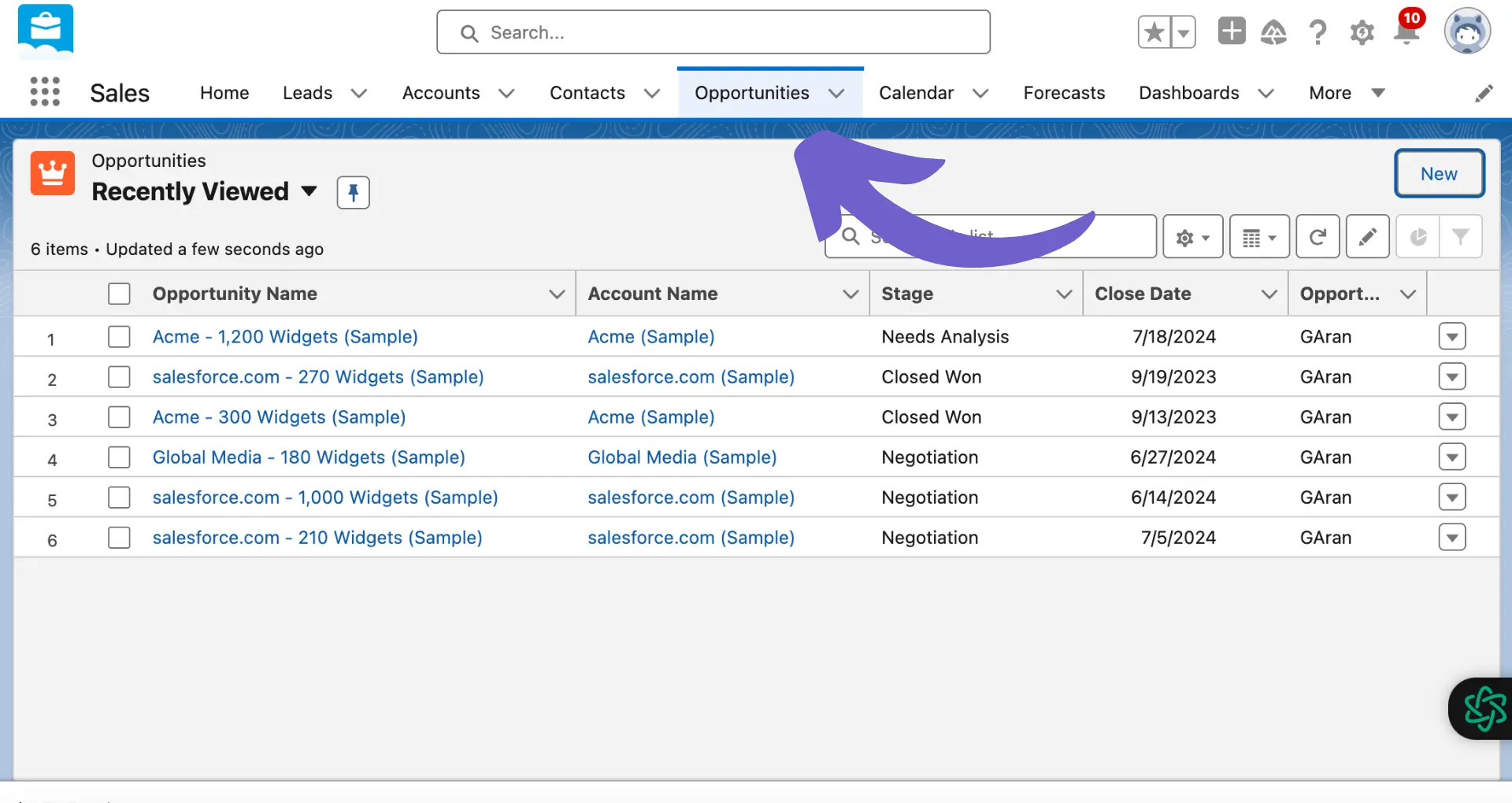The width and height of the screenshot is (1512, 803).
Task: Click the Show charts pie icon
Action: [x=1417, y=236]
